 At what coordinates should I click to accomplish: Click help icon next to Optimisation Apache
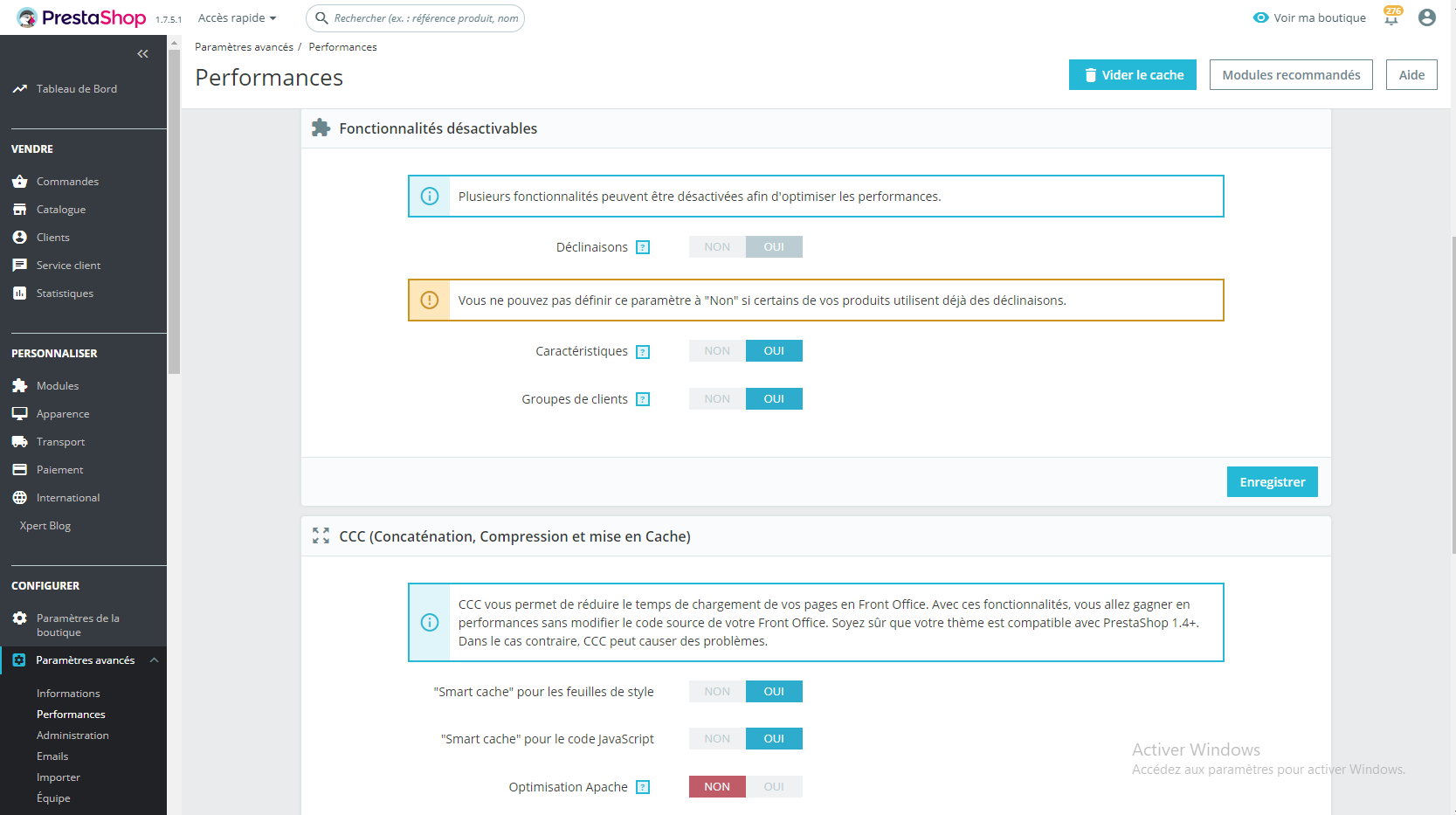643,787
